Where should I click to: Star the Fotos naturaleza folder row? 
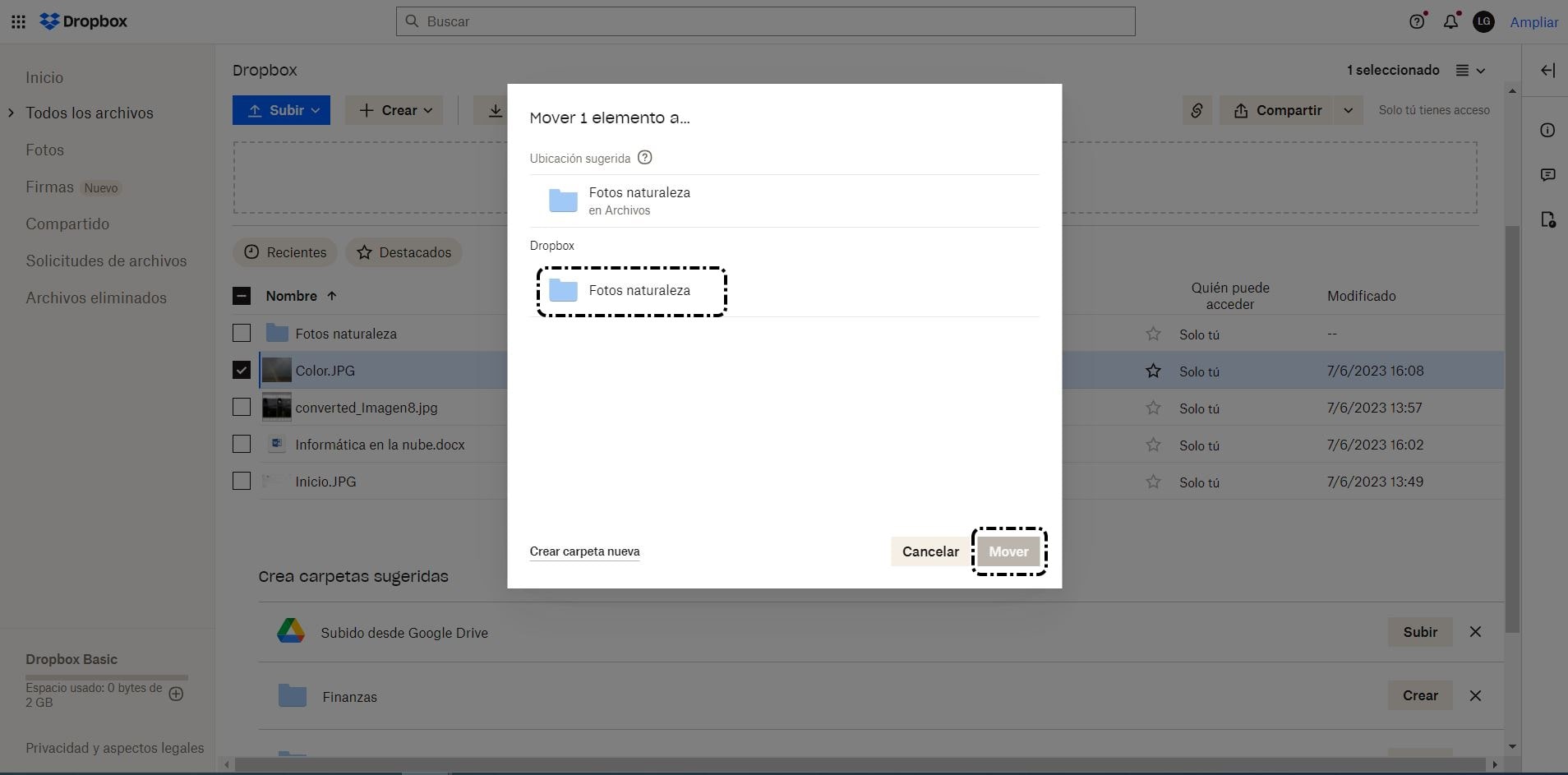point(1153,334)
